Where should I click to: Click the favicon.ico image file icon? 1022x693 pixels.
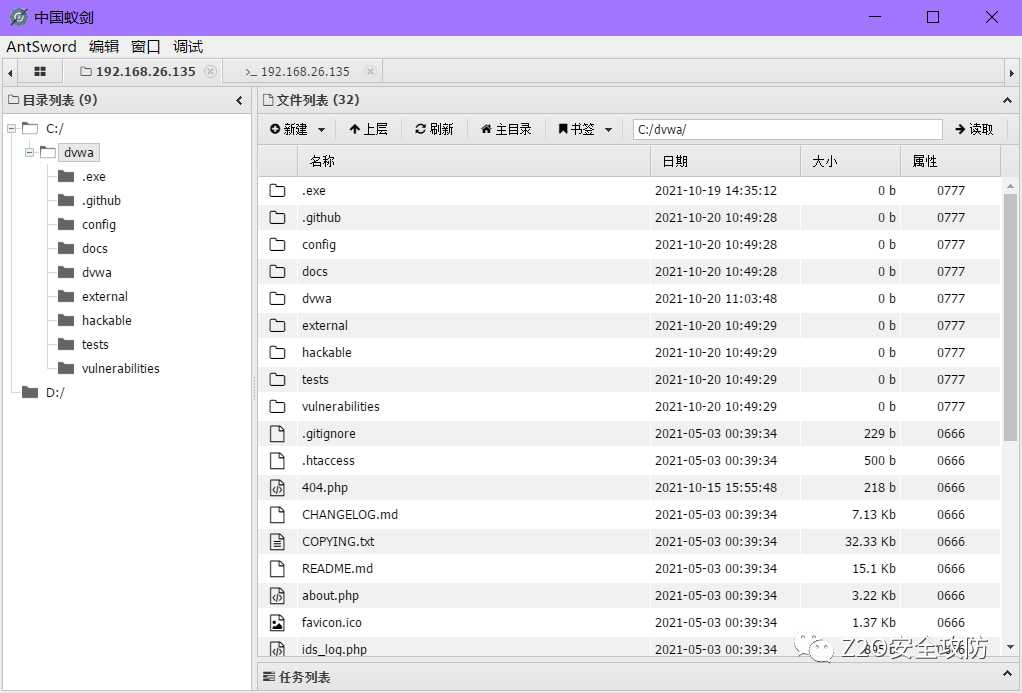pyautogui.click(x=278, y=623)
